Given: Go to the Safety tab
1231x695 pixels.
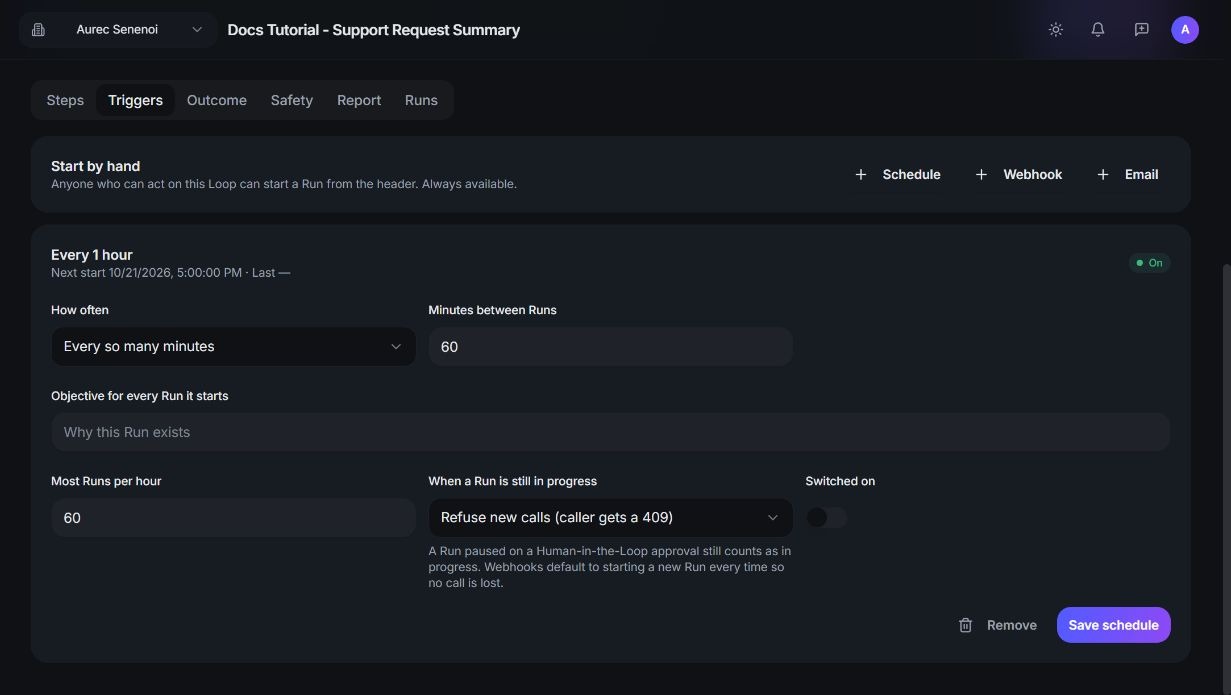Looking at the screenshot, I should tap(292, 100).
